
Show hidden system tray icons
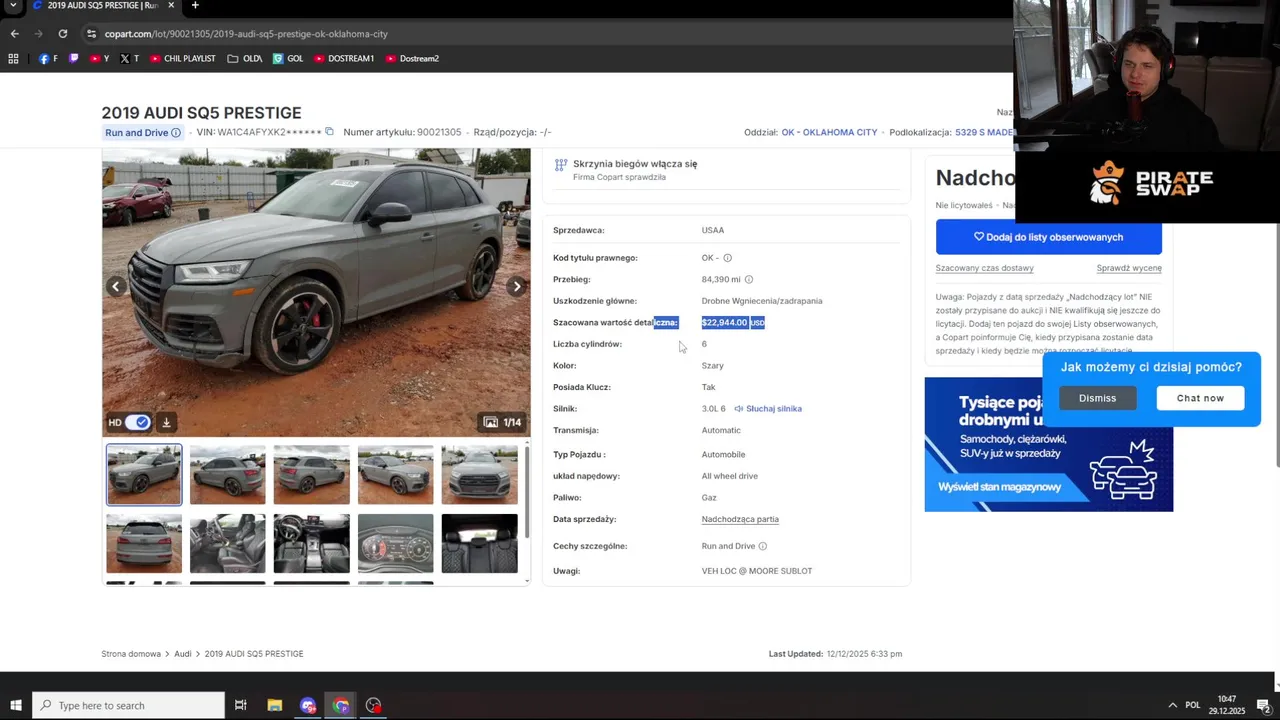click(x=1173, y=705)
